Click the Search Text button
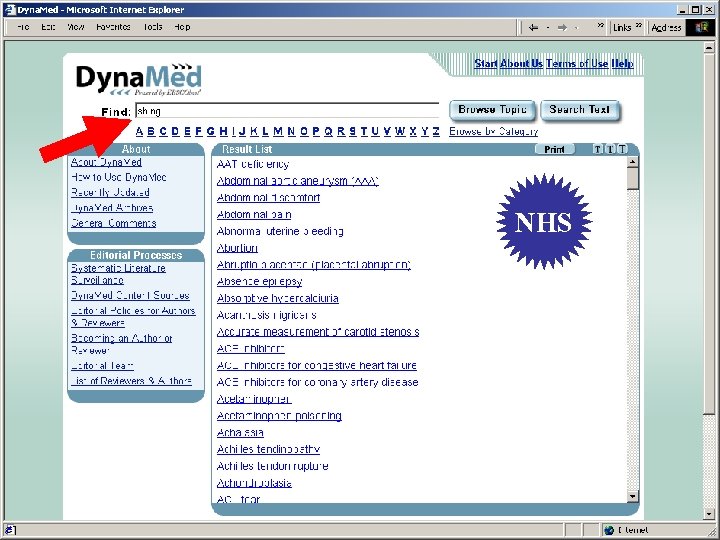The width and height of the screenshot is (720, 540). (x=579, y=110)
